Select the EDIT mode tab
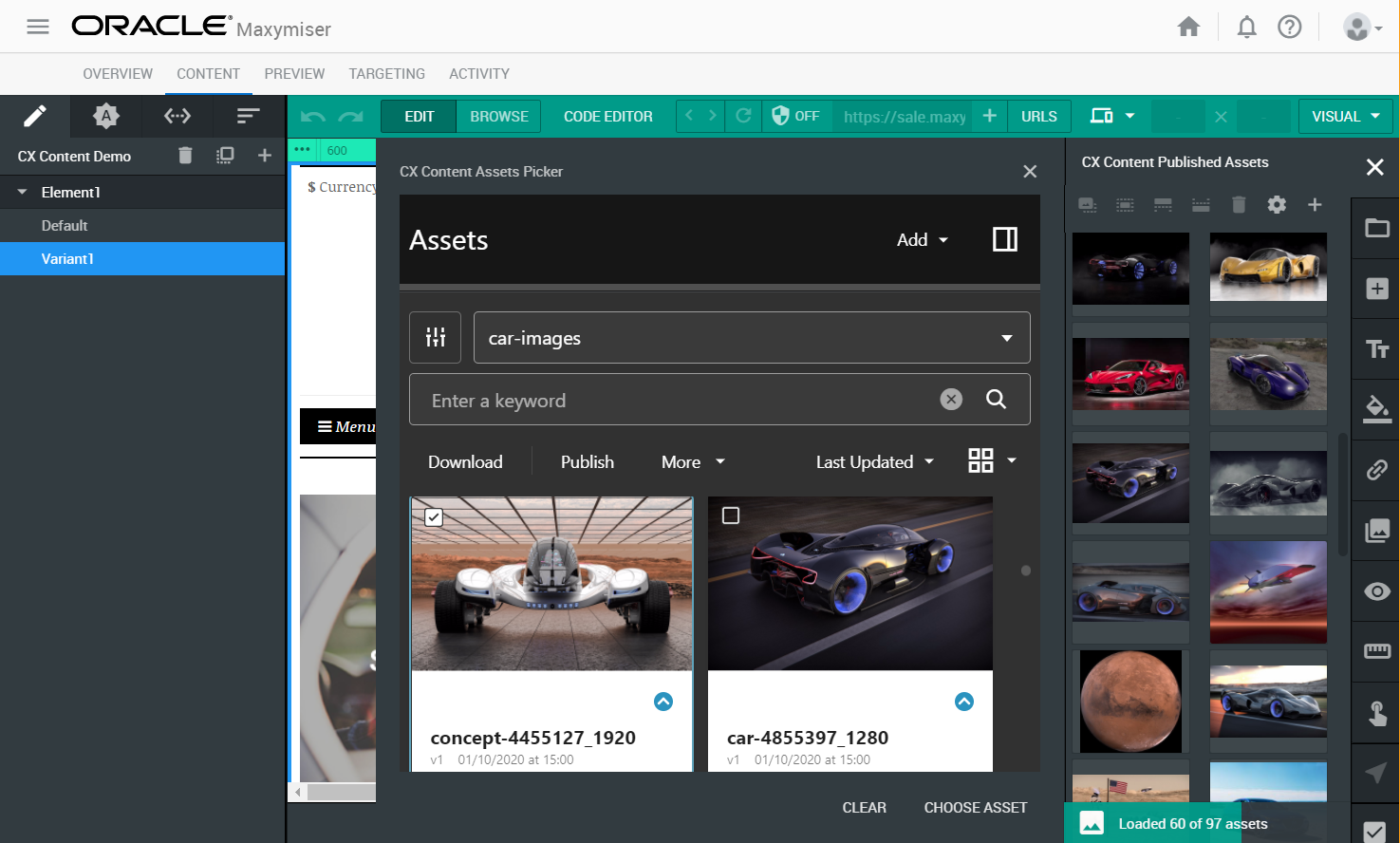1400x843 pixels. (419, 117)
